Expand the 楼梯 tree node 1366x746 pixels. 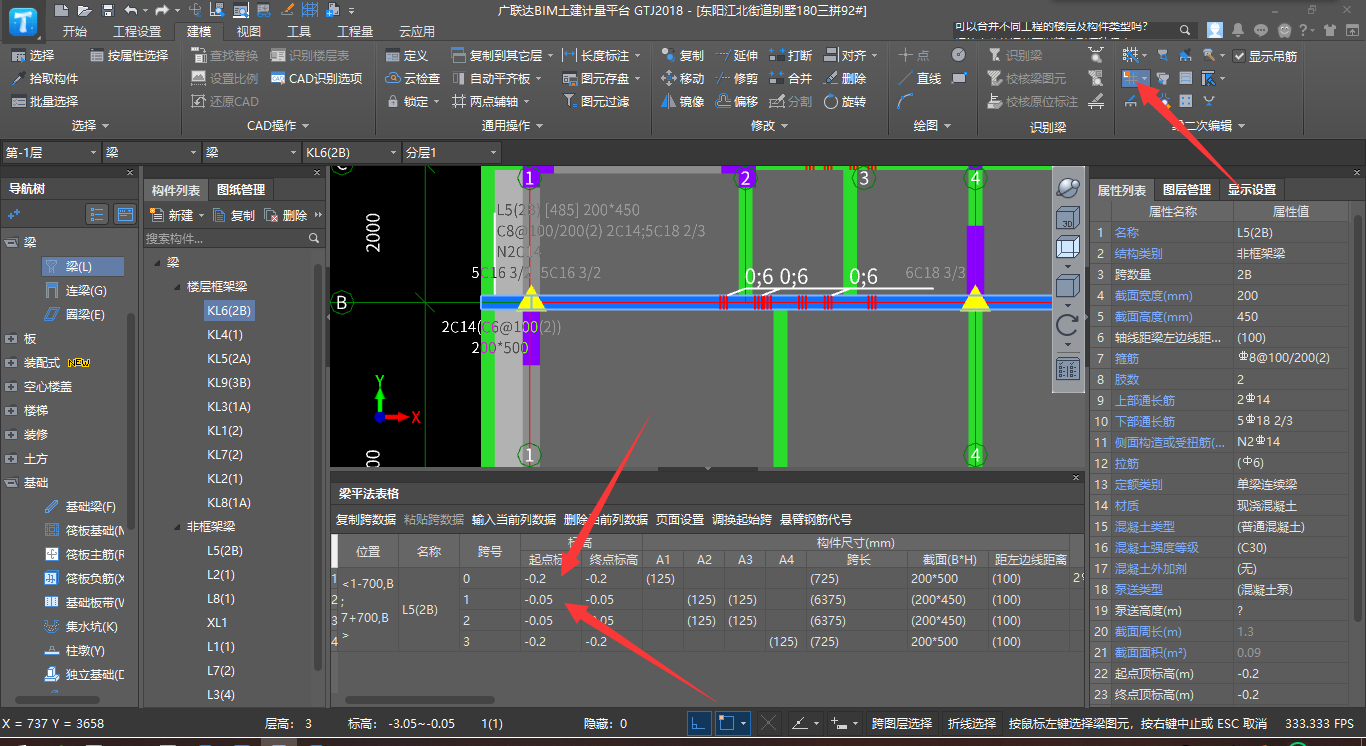point(11,411)
